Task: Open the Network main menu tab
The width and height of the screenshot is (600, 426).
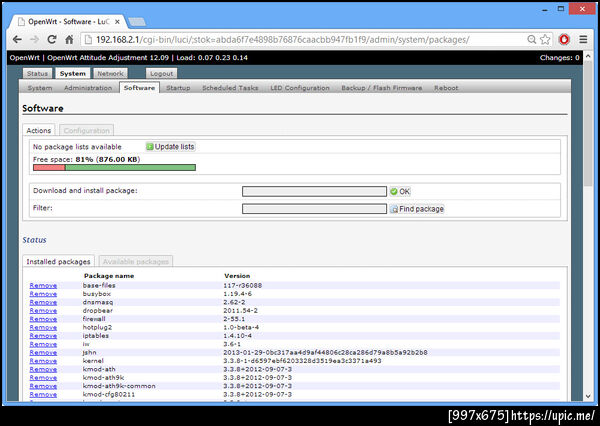Action: pos(110,73)
